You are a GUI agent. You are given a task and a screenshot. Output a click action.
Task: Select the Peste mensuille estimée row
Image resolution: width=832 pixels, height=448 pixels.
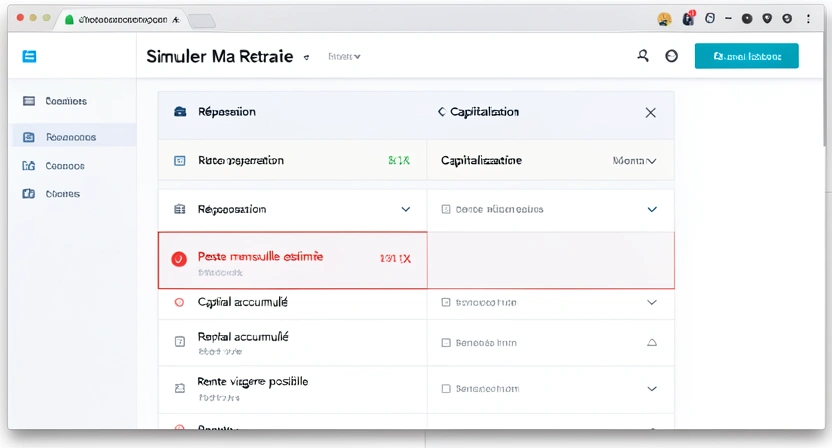[x=292, y=260]
